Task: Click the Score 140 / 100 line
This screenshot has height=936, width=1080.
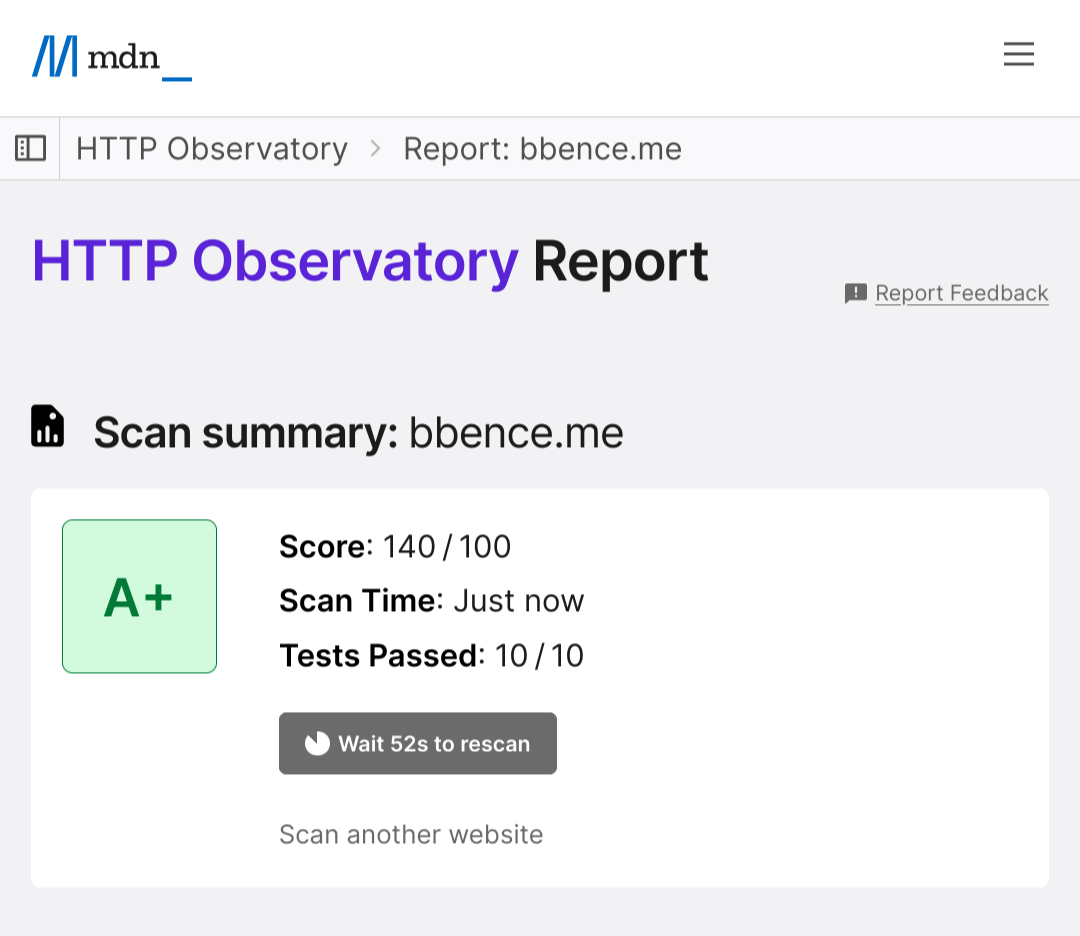Action: 395,547
